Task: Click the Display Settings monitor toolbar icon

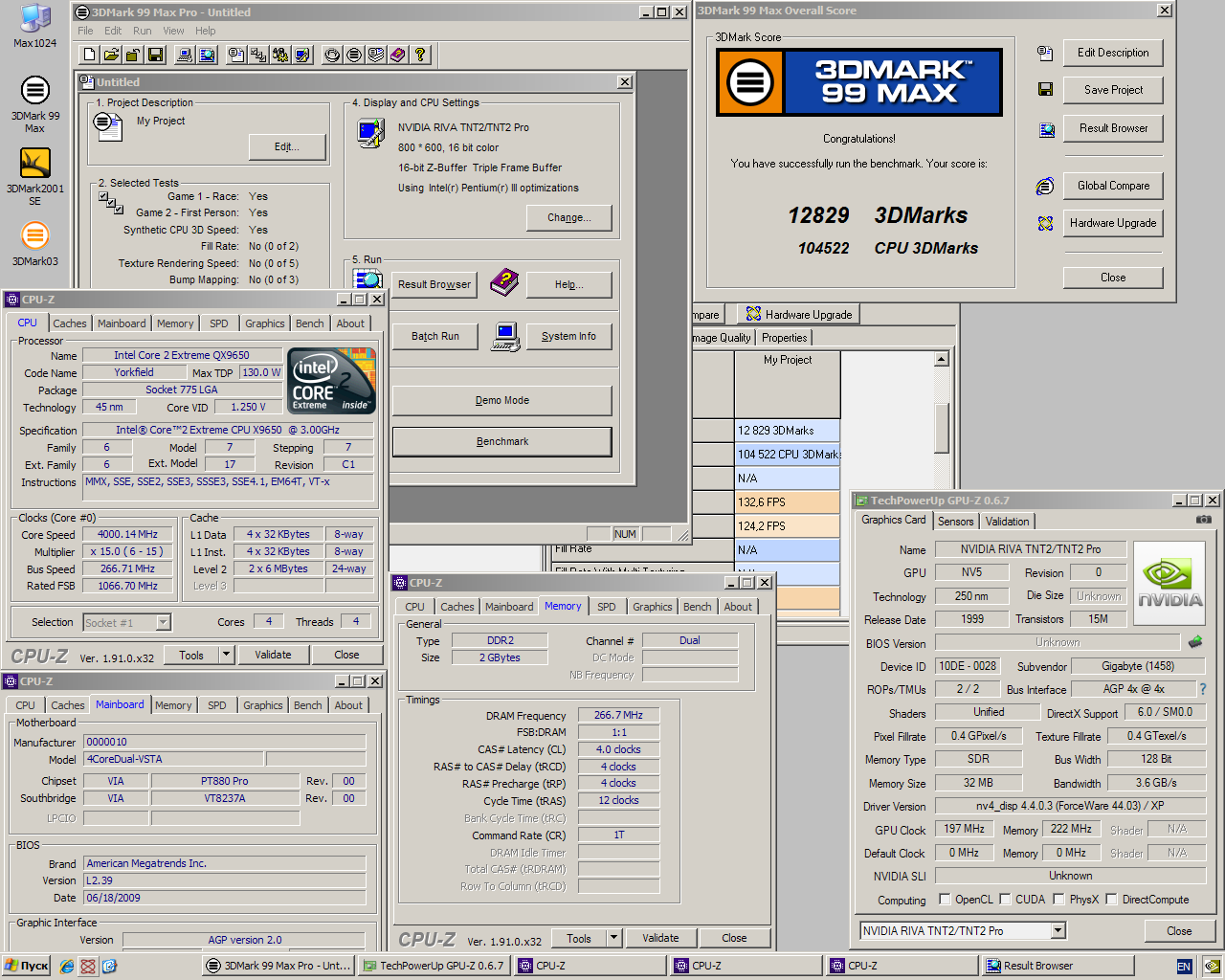Action: pos(302,55)
